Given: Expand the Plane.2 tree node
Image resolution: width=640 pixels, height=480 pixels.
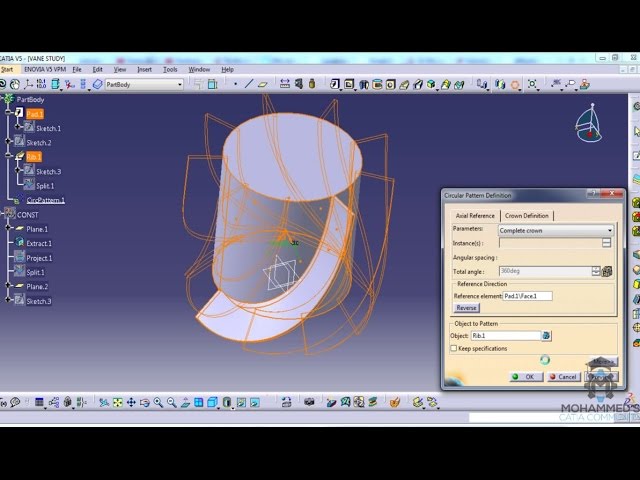Looking at the screenshot, I should point(8,285).
